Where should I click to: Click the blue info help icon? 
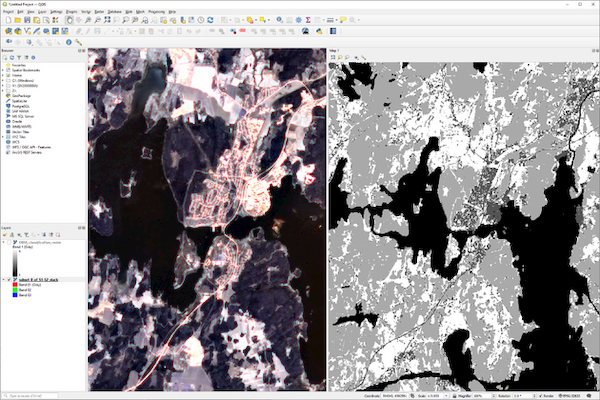coord(69,42)
